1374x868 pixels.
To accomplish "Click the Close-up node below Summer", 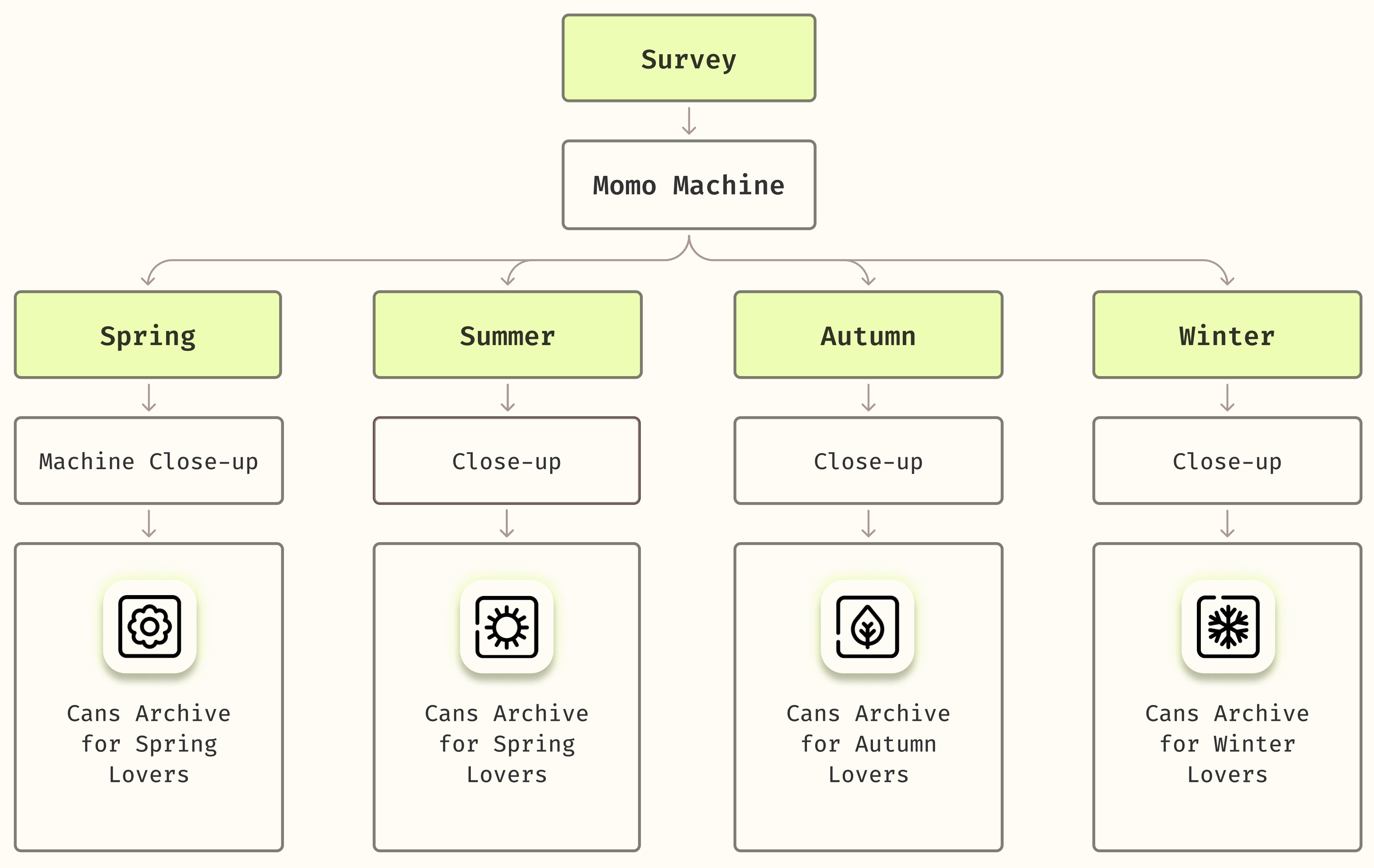I will (507, 461).
